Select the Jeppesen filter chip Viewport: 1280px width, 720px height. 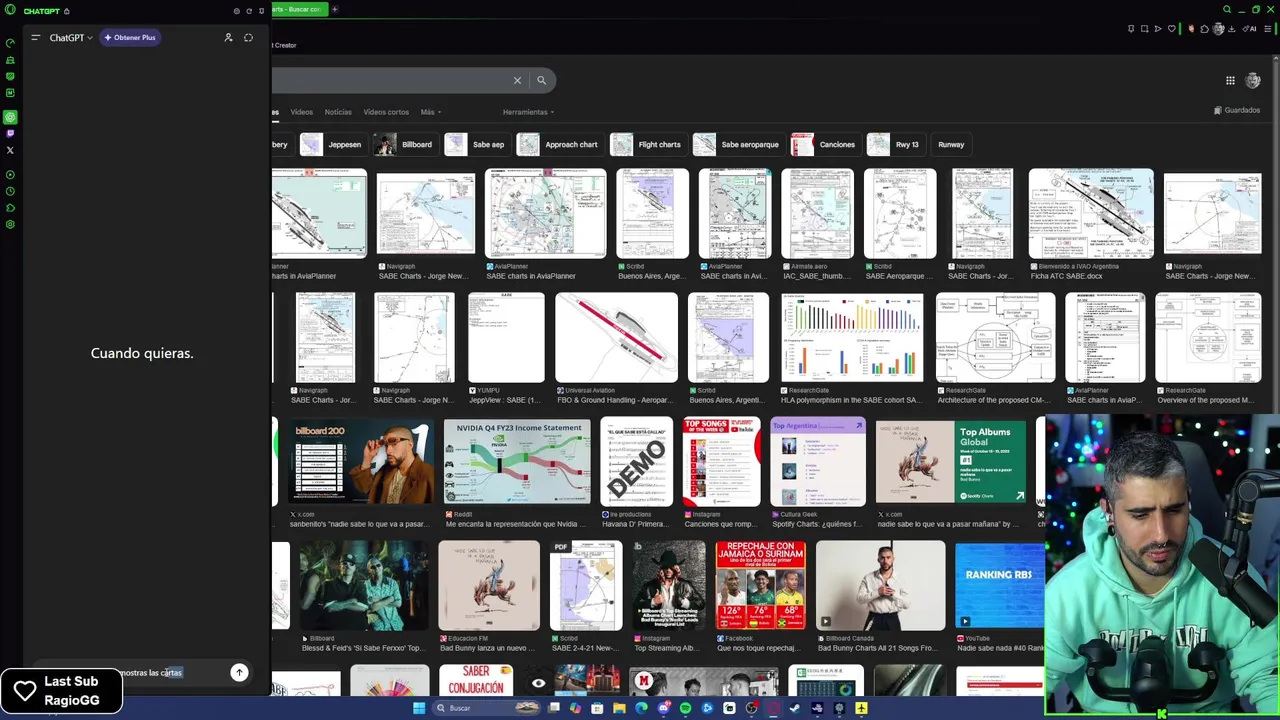point(332,144)
